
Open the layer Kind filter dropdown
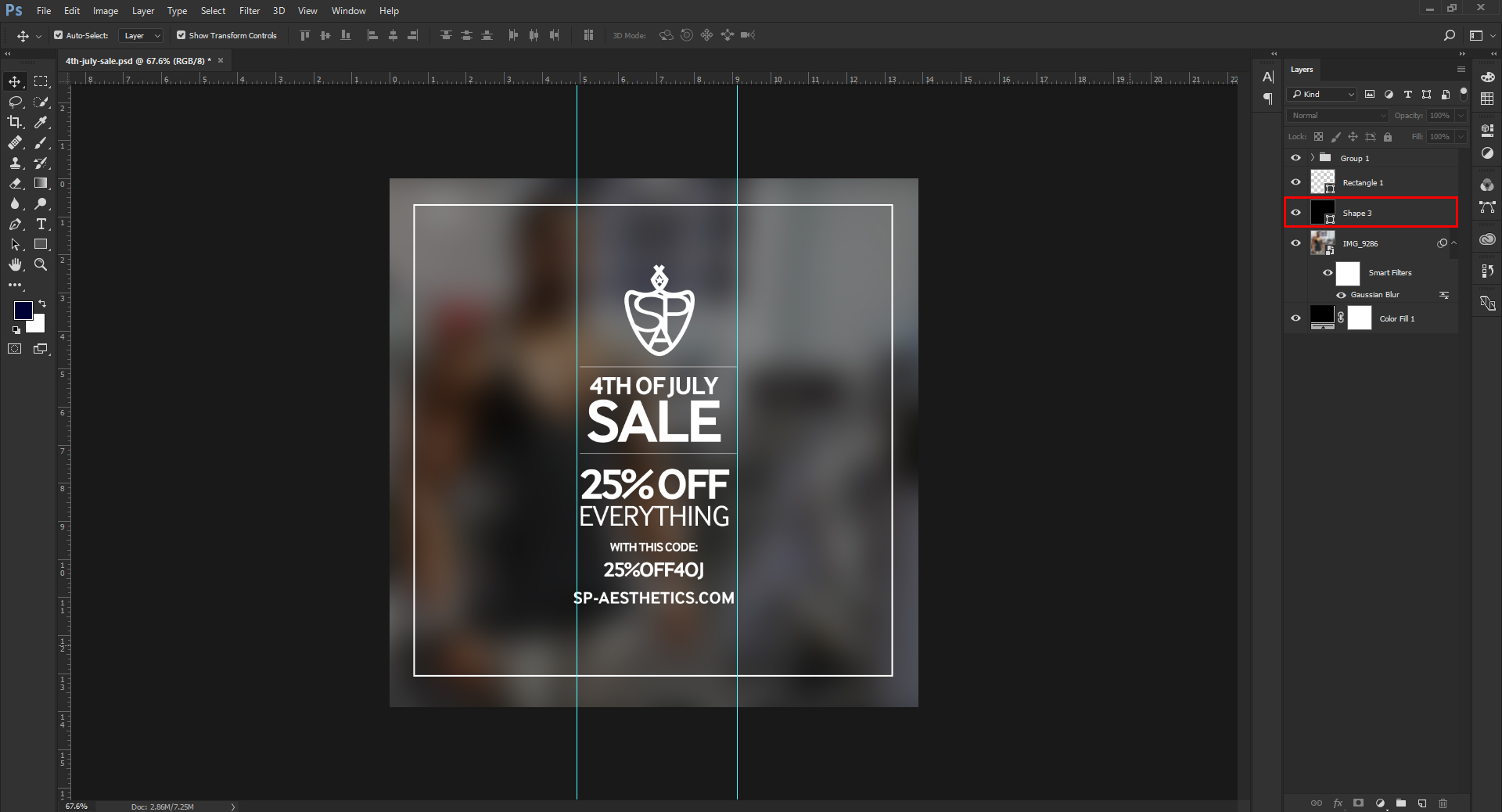click(x=1322, y=94)
